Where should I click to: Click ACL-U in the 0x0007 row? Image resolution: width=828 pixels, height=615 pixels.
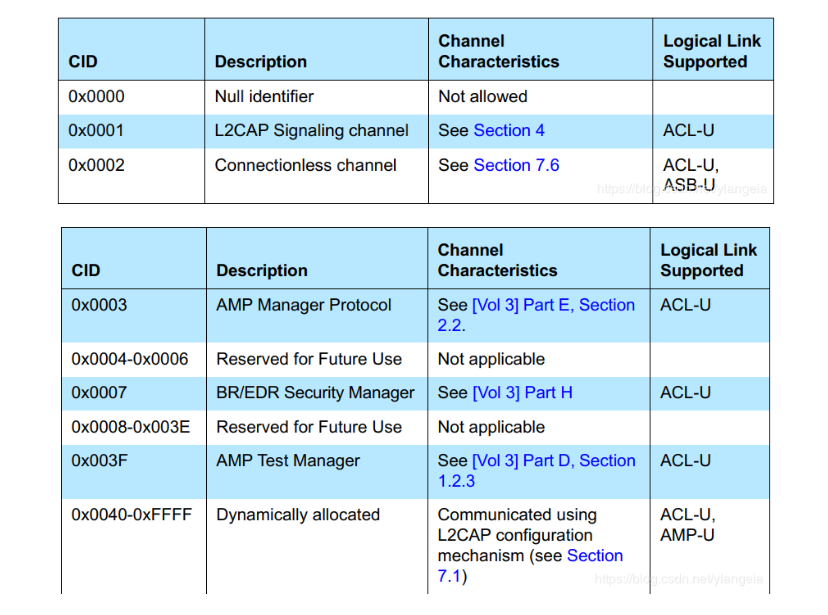point(685,393)
